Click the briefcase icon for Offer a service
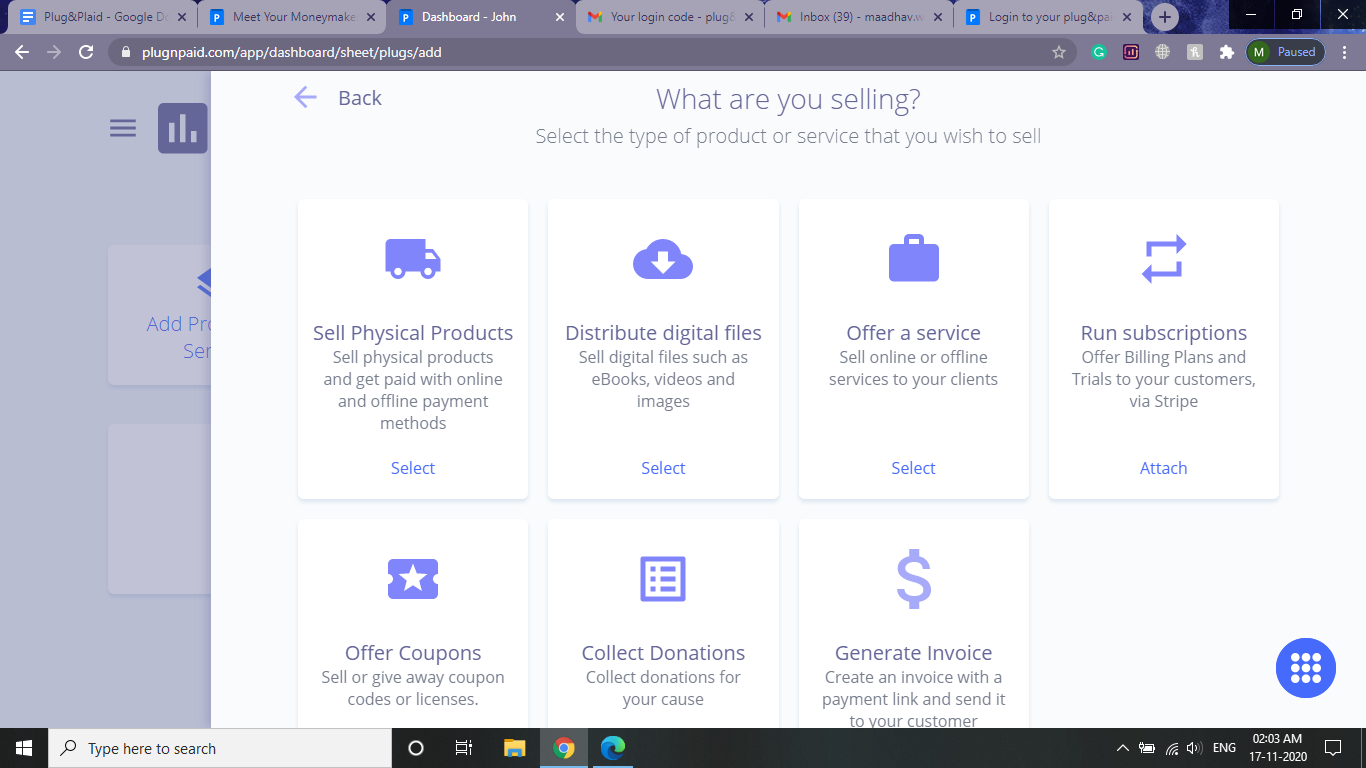This screenshot has height=768, width=1366. coord(914,258)
